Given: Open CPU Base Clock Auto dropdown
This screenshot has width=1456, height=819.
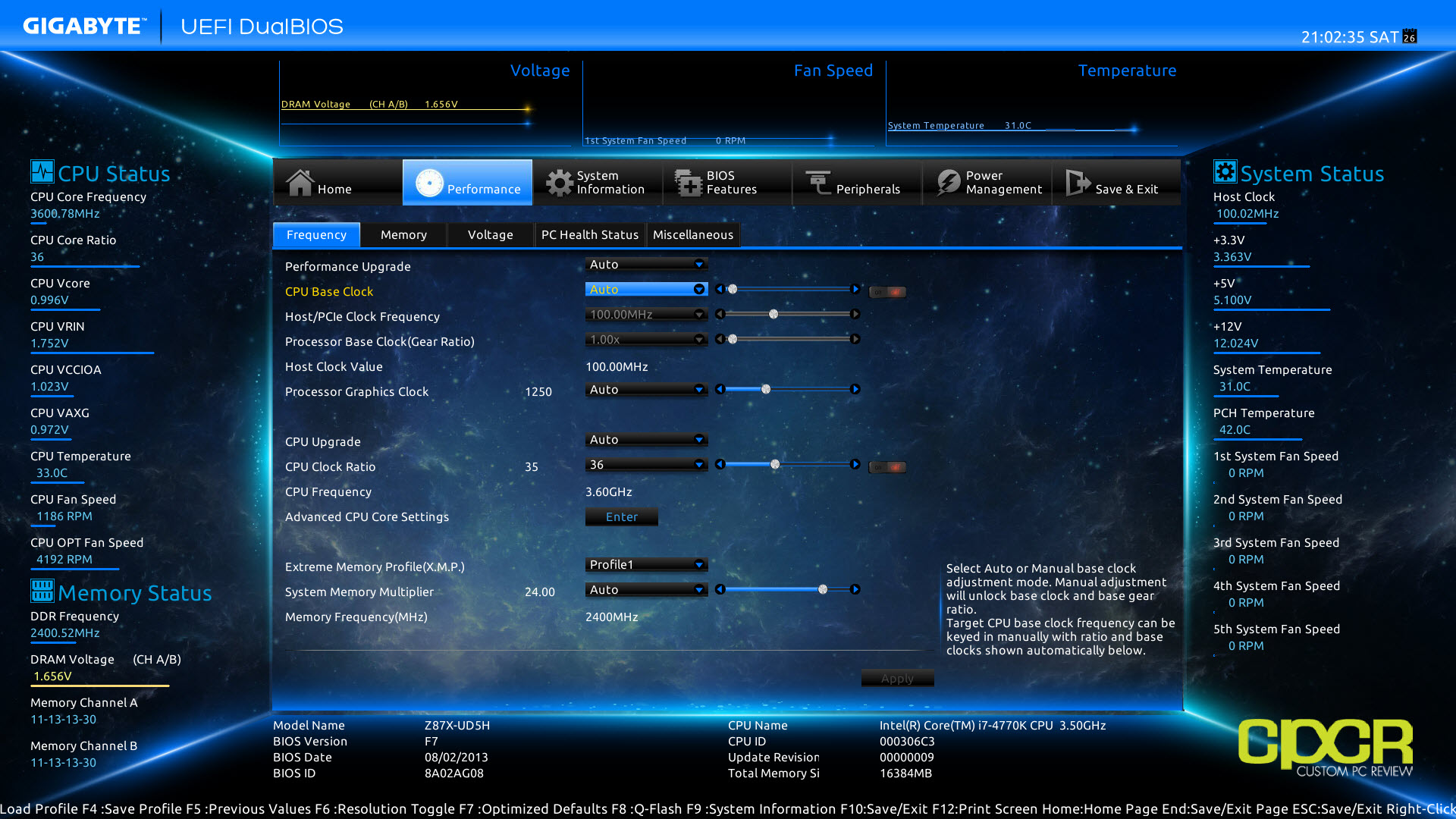Looking at the screenshot, I should (x=646, y=289).
